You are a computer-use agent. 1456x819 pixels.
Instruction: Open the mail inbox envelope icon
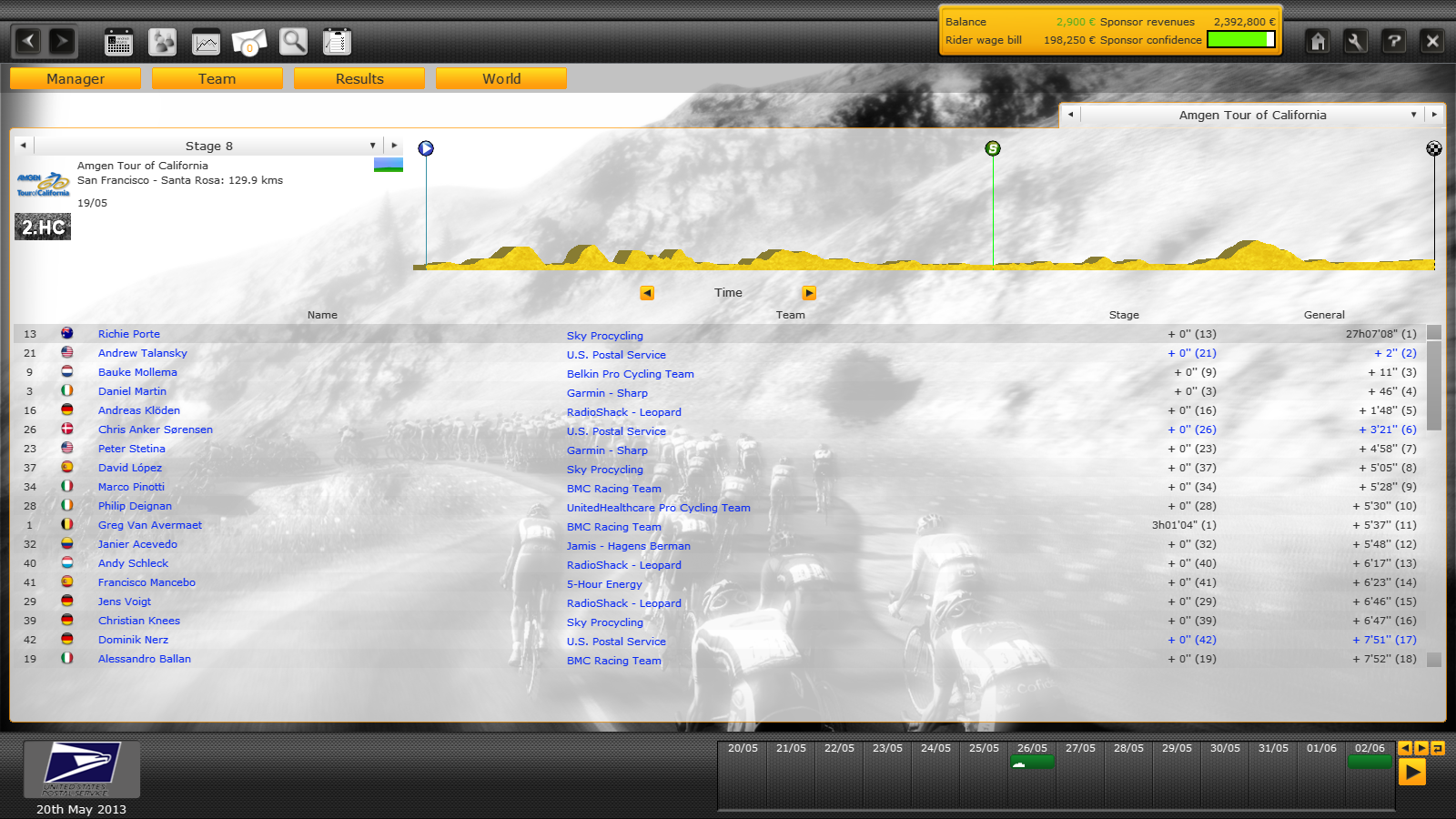pos(249,42)
